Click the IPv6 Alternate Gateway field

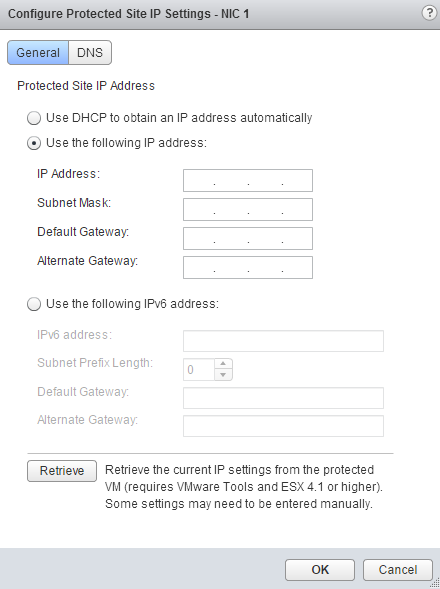283,426
